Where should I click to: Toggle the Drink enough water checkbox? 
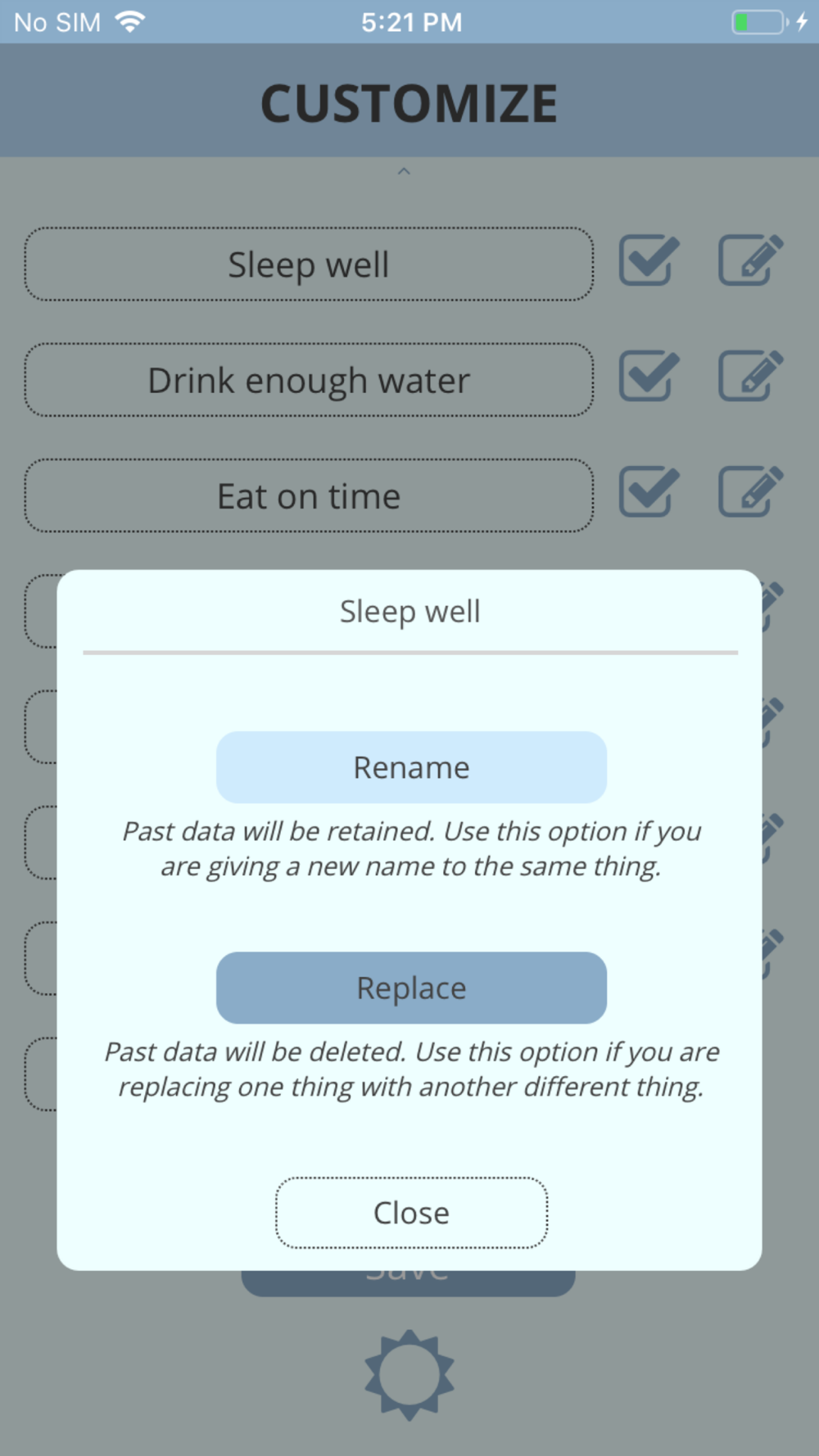pyautogui.click(x=649, y=377)
